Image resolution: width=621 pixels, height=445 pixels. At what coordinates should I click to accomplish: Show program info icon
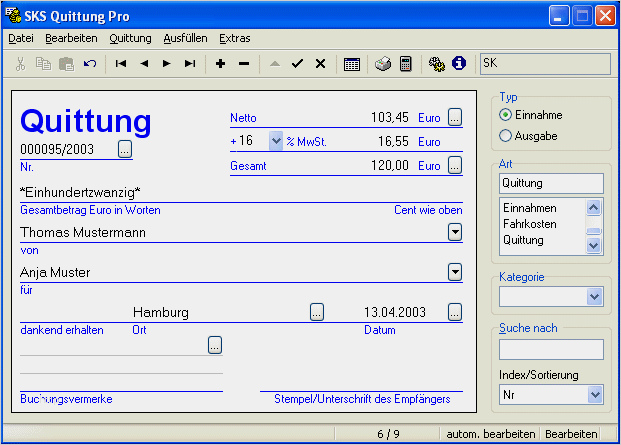(459, 64)
